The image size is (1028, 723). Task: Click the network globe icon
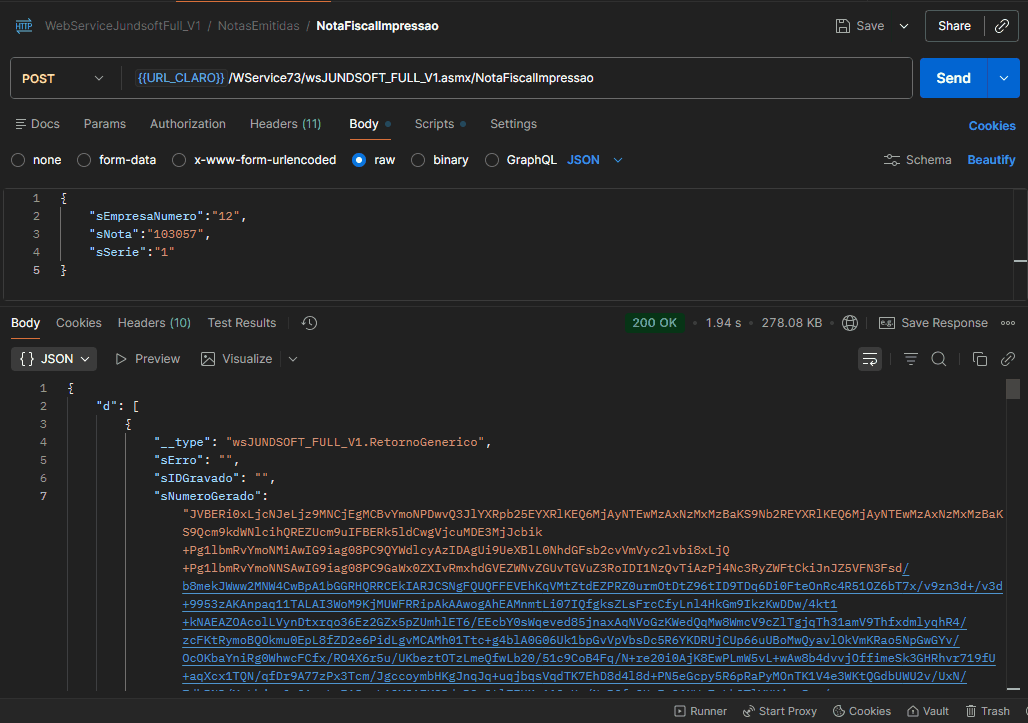850,323
